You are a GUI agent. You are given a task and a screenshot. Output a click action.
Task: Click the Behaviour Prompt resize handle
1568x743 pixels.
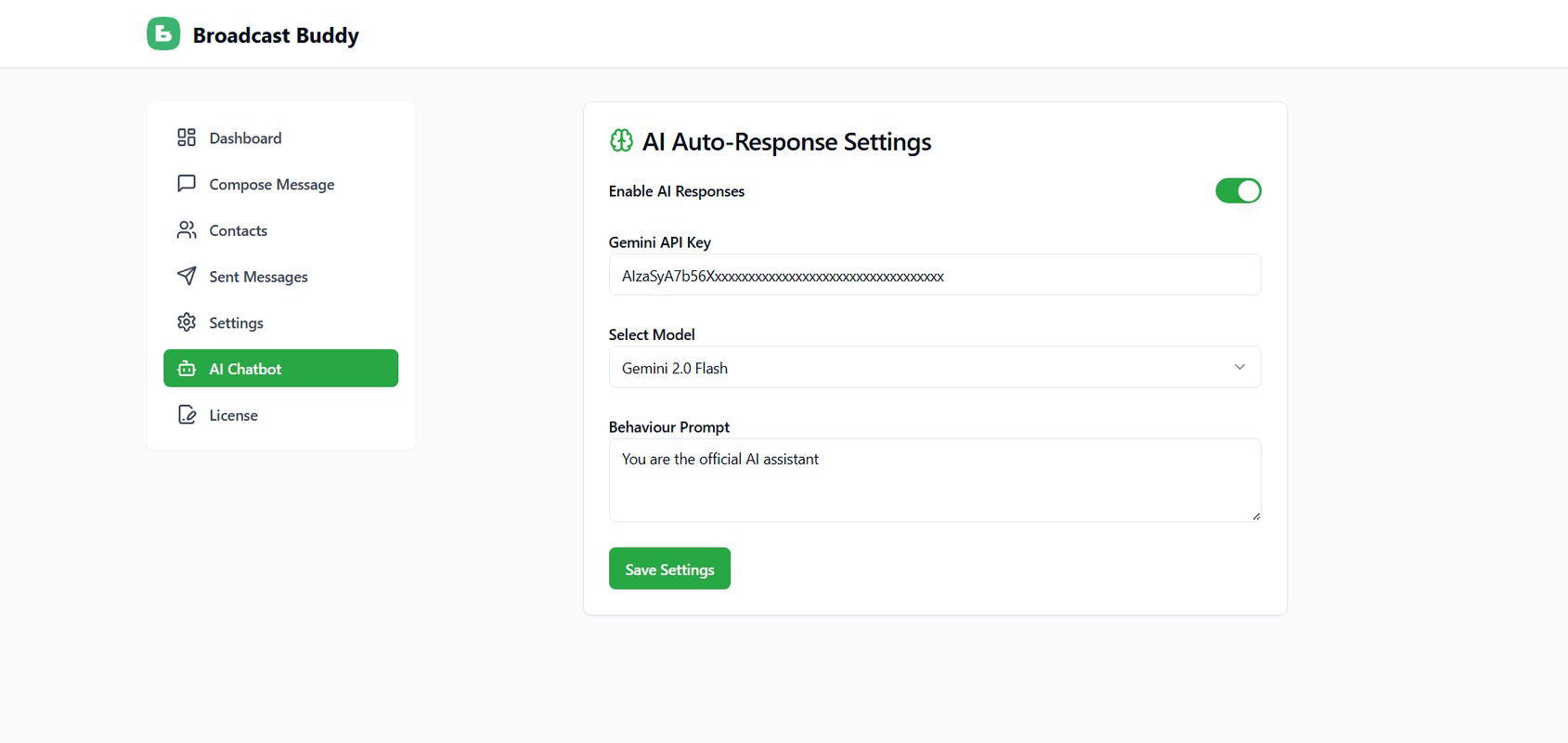[x=1256, y=516]
